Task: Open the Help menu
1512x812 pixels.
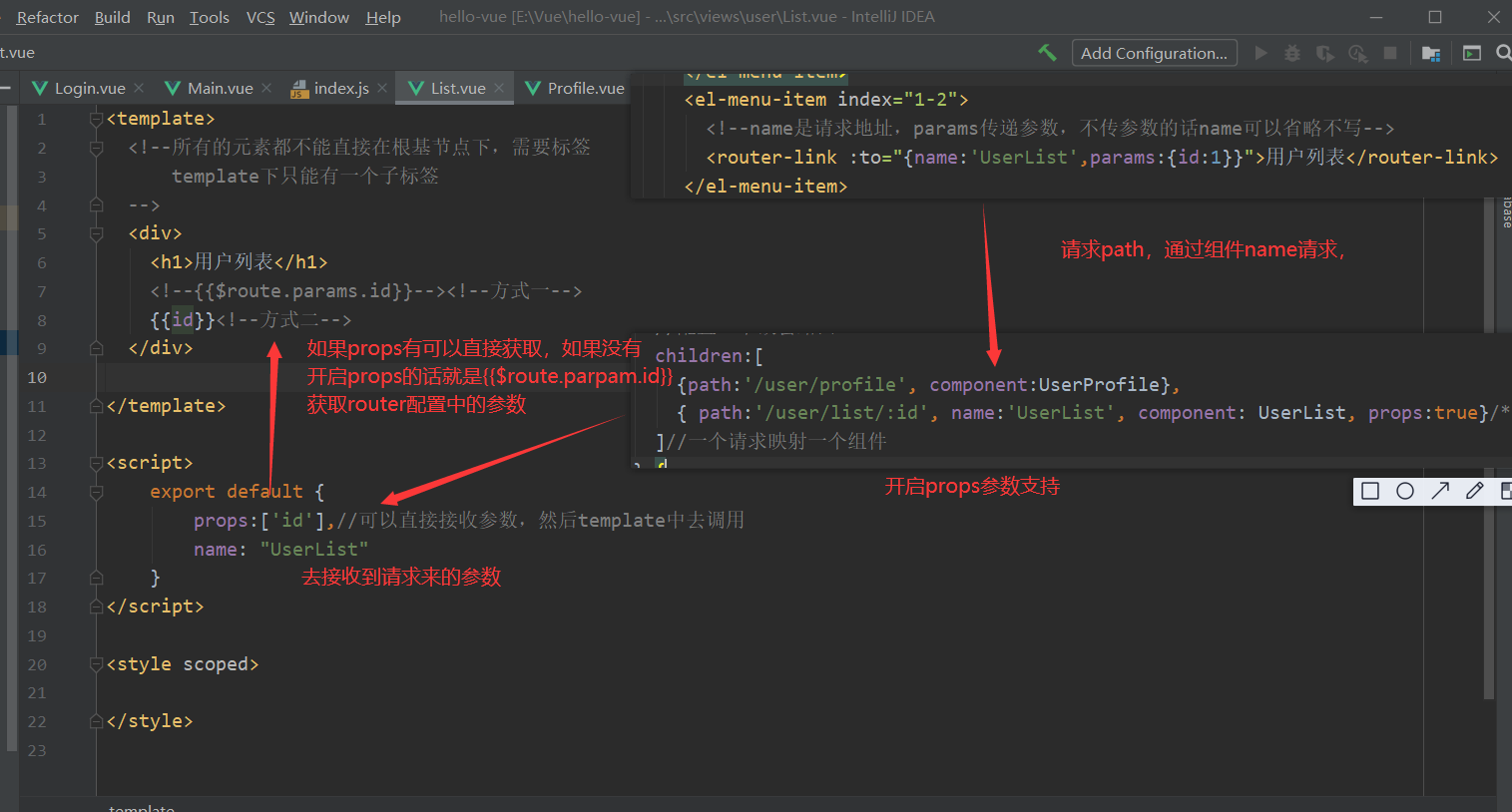Action: point(383,17)
